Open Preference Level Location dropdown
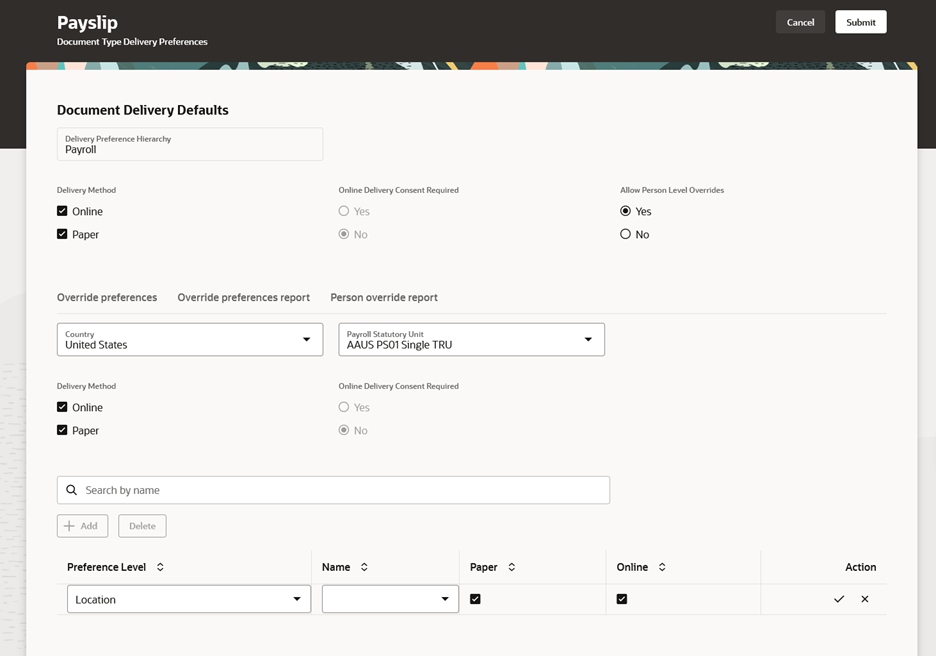 point(189,599)
